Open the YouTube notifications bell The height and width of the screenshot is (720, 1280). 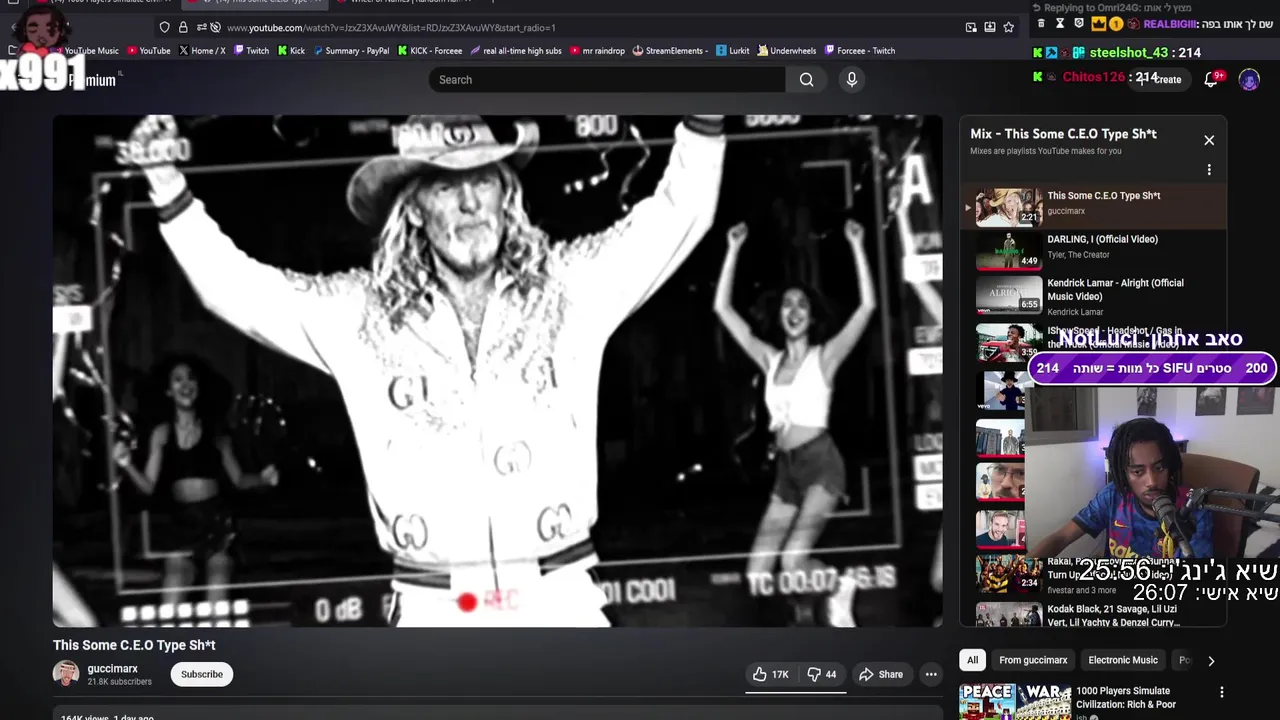pos(1212,80)
